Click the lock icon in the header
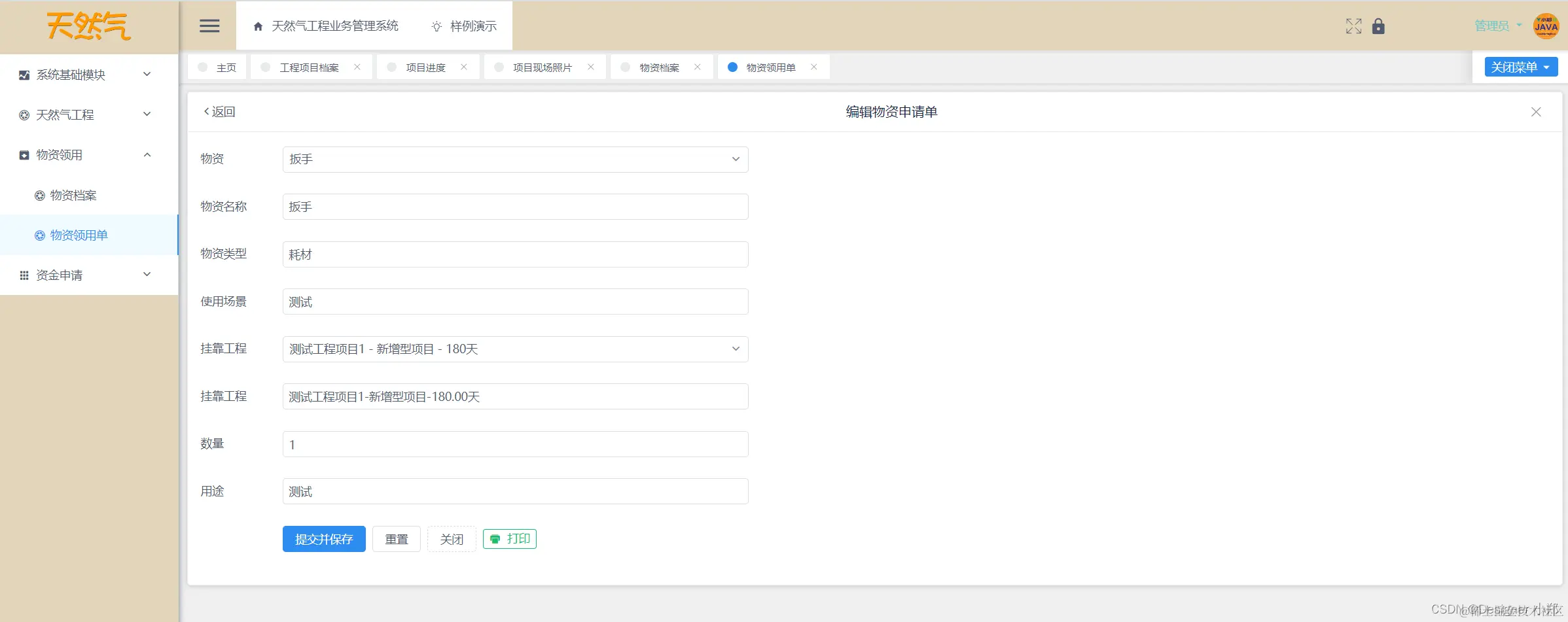The width and height of the screenshot is (1568, 622). coord(1378,26)
